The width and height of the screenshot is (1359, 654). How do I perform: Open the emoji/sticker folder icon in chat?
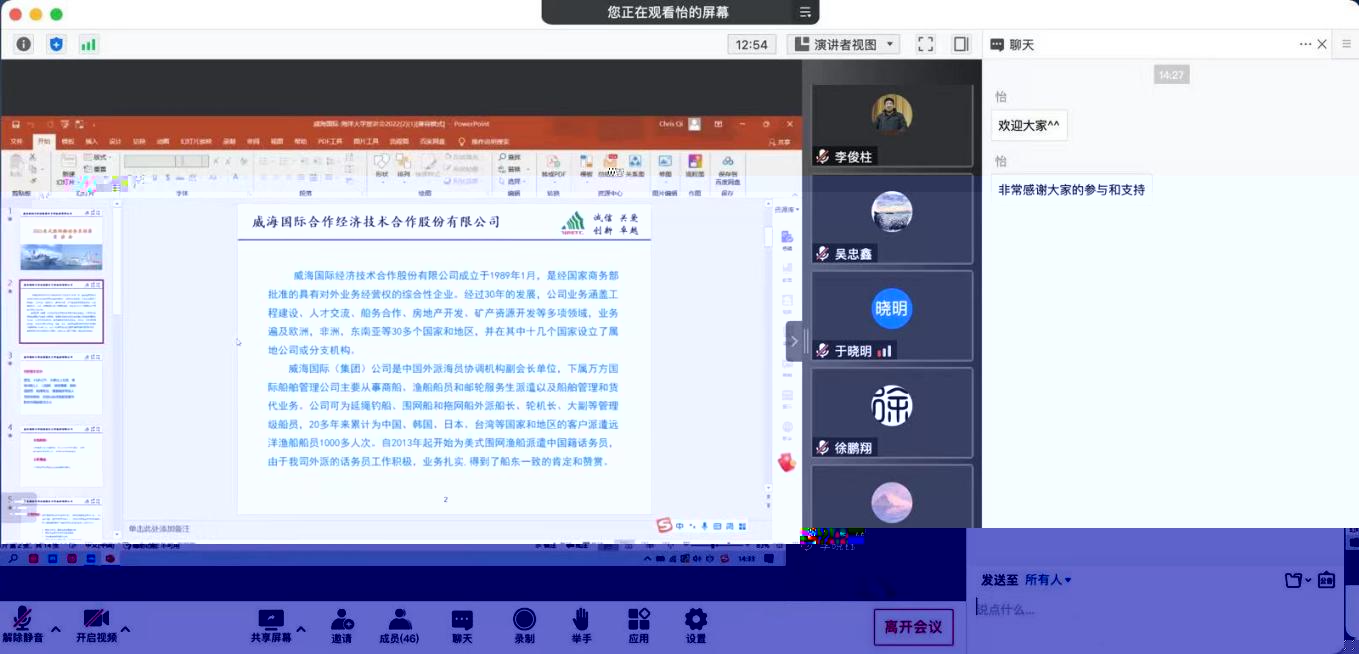pos(1293,580)
